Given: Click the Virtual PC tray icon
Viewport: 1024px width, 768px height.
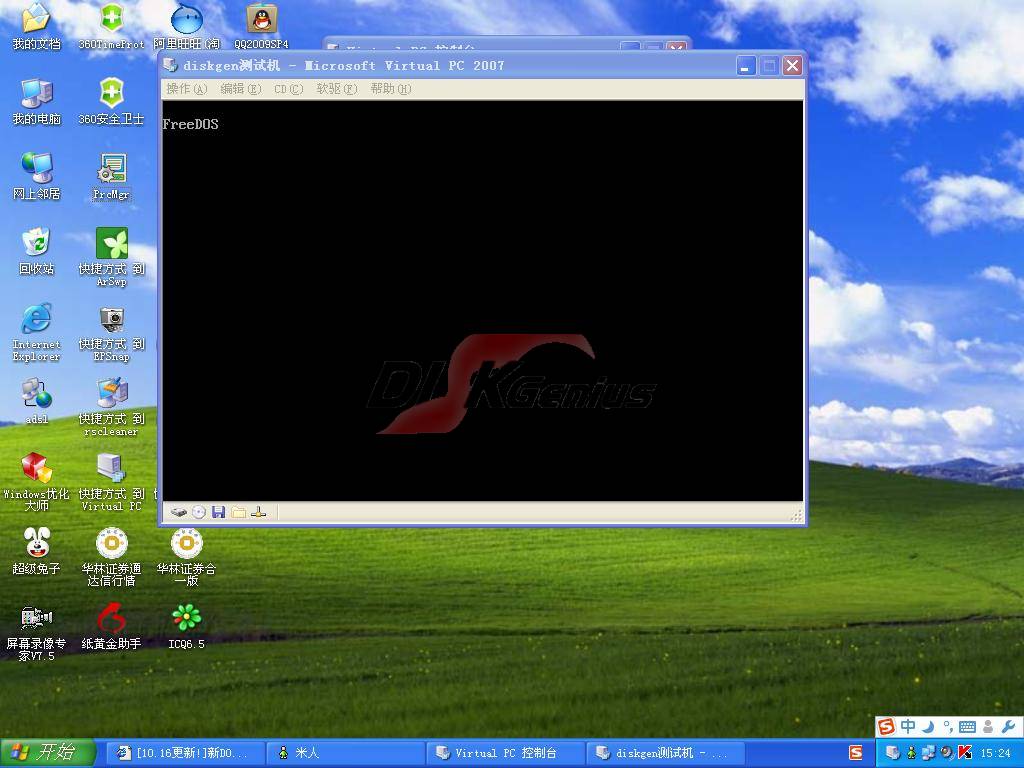Looking at the screenshot, I should (x=894, y=753).
